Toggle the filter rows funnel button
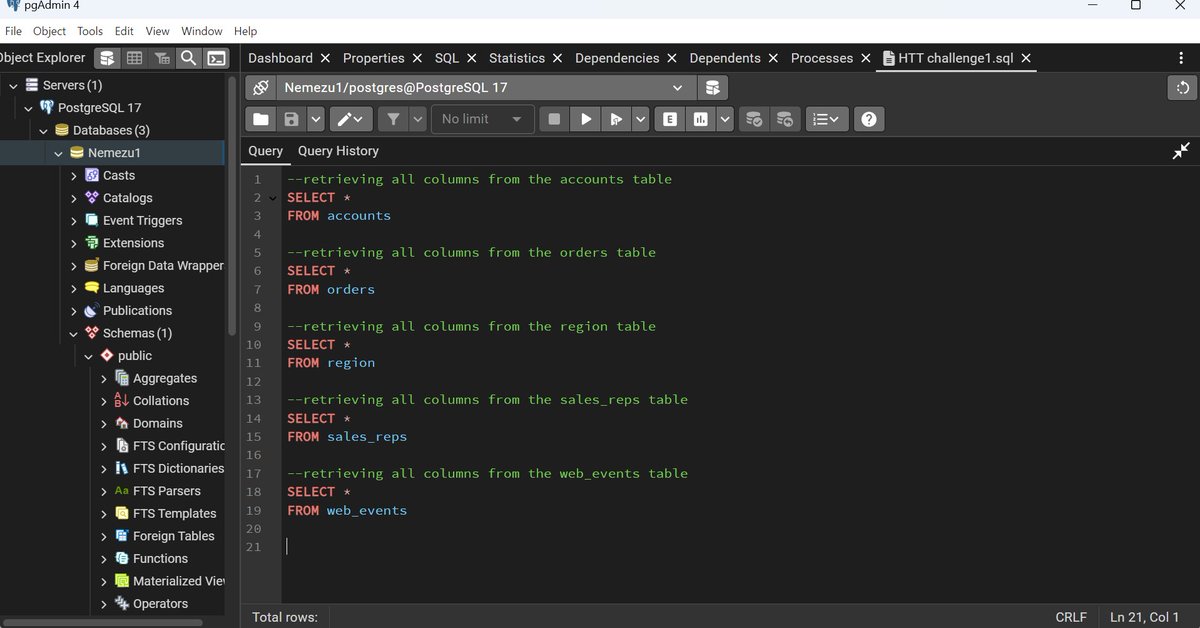Viewport: 1200px width, 628px height. pyautogui.click(x=394, y=119)
